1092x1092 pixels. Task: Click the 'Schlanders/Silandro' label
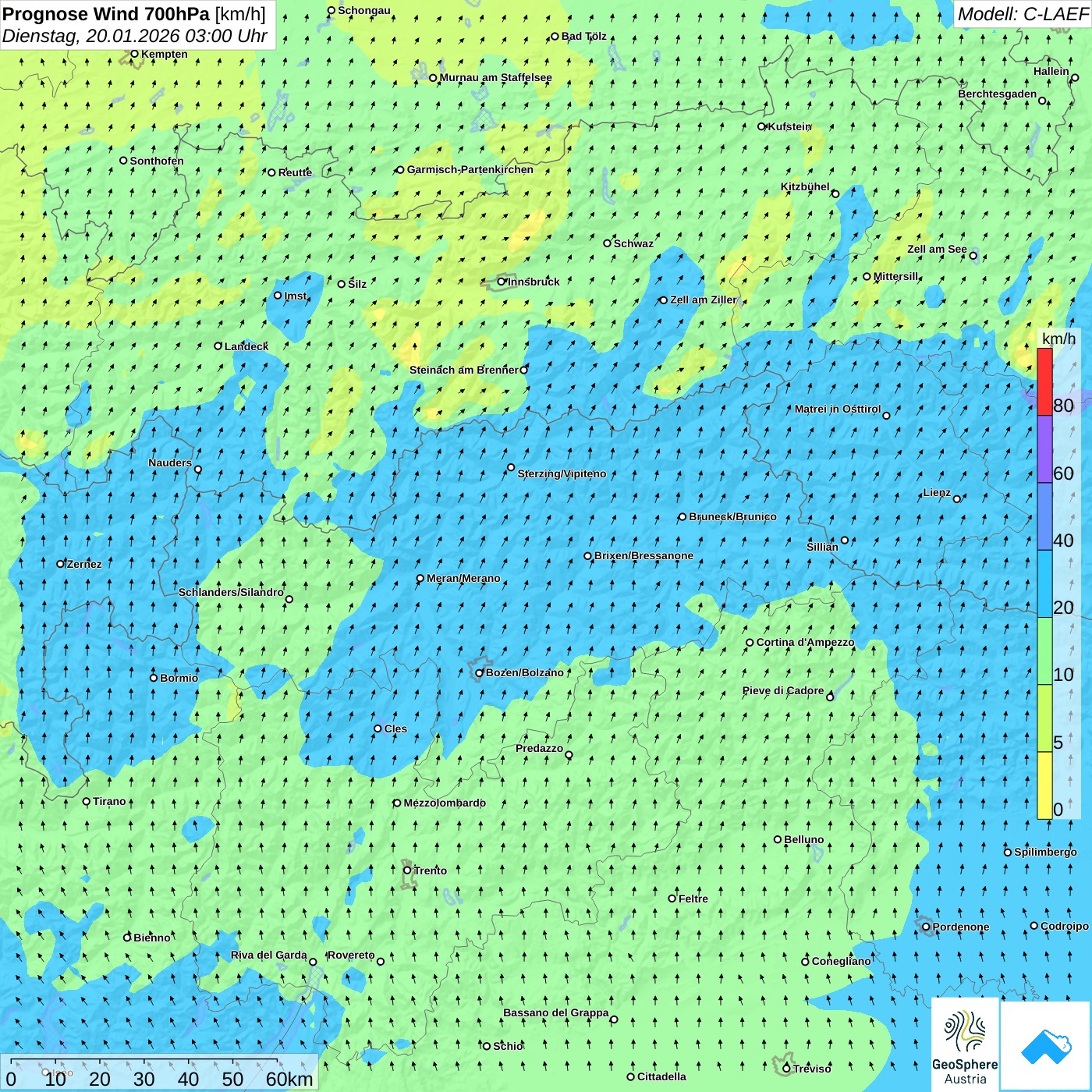(x=231, y=592)
